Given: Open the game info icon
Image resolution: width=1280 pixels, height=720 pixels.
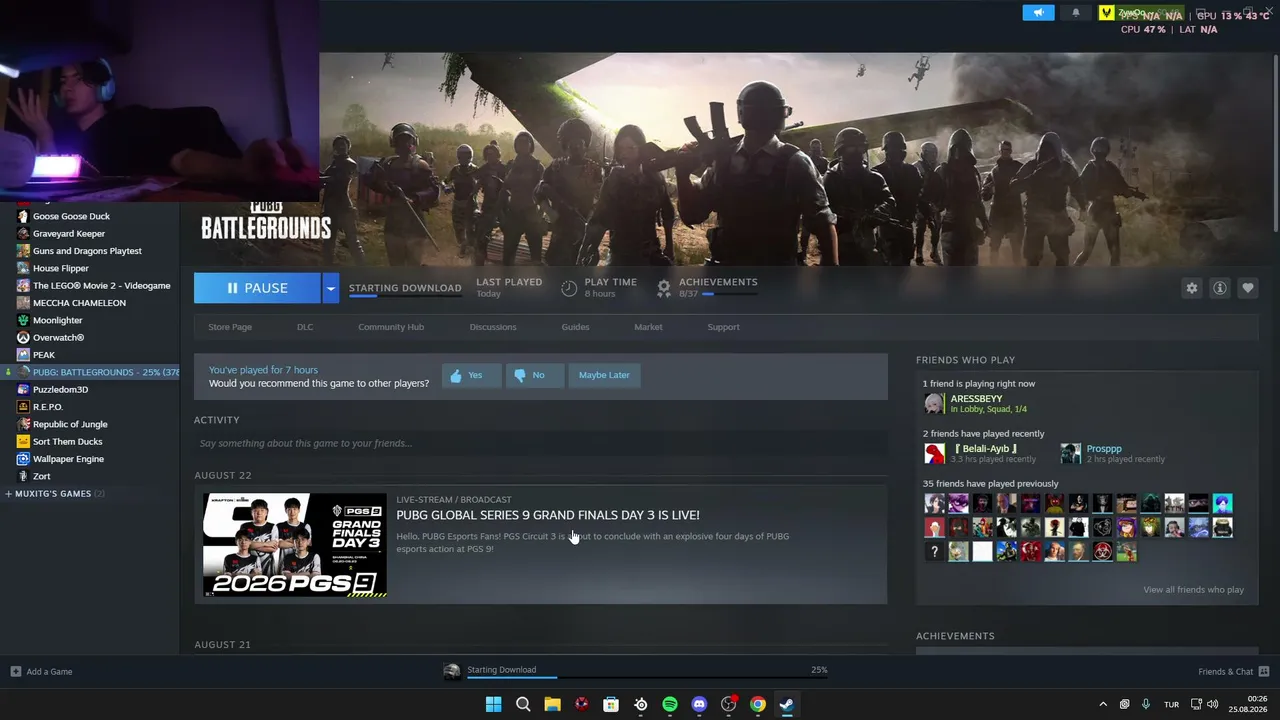Looking at the screenshot, I should tap(1219, 288).
